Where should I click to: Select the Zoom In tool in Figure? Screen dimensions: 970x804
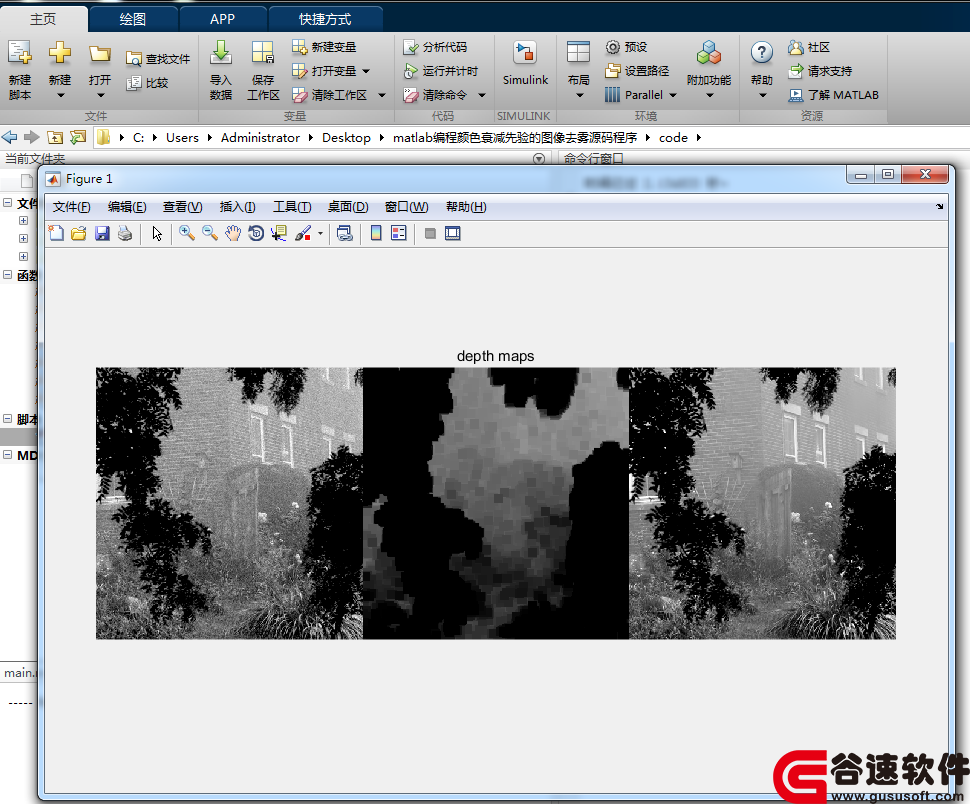pos(187,233)
